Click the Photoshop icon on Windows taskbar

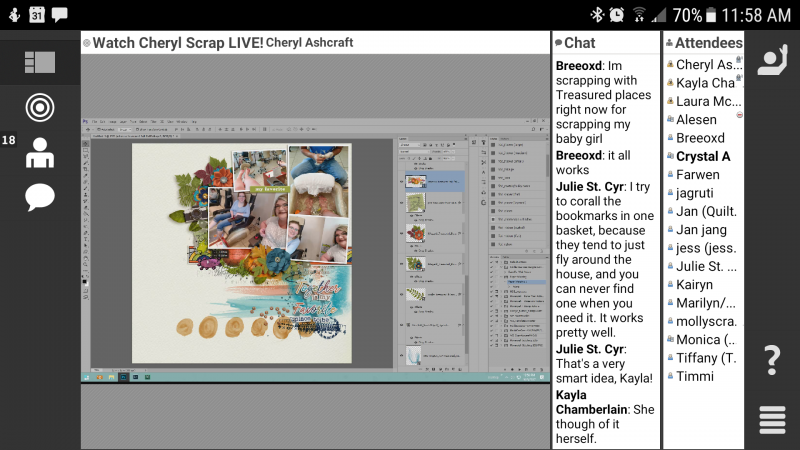tap(123, 378)
